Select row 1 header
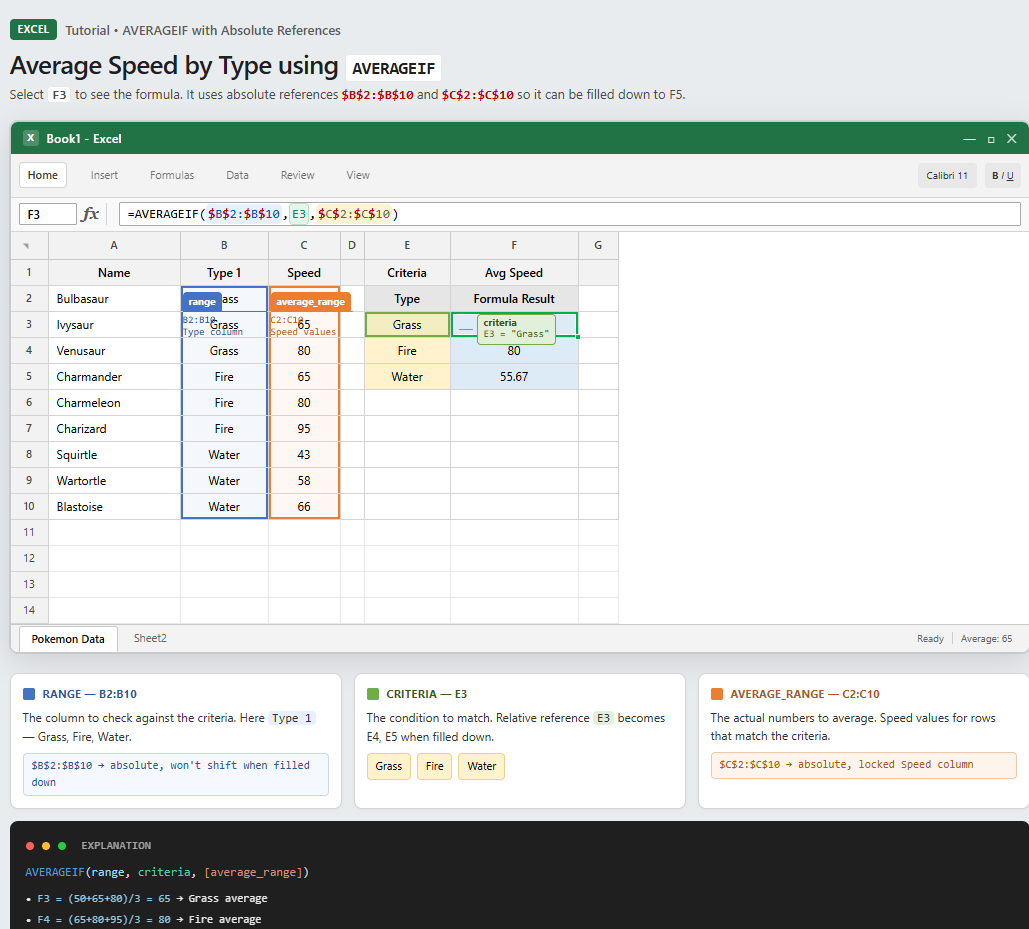This screenshot has height=929, width=1029. (29, 272)
